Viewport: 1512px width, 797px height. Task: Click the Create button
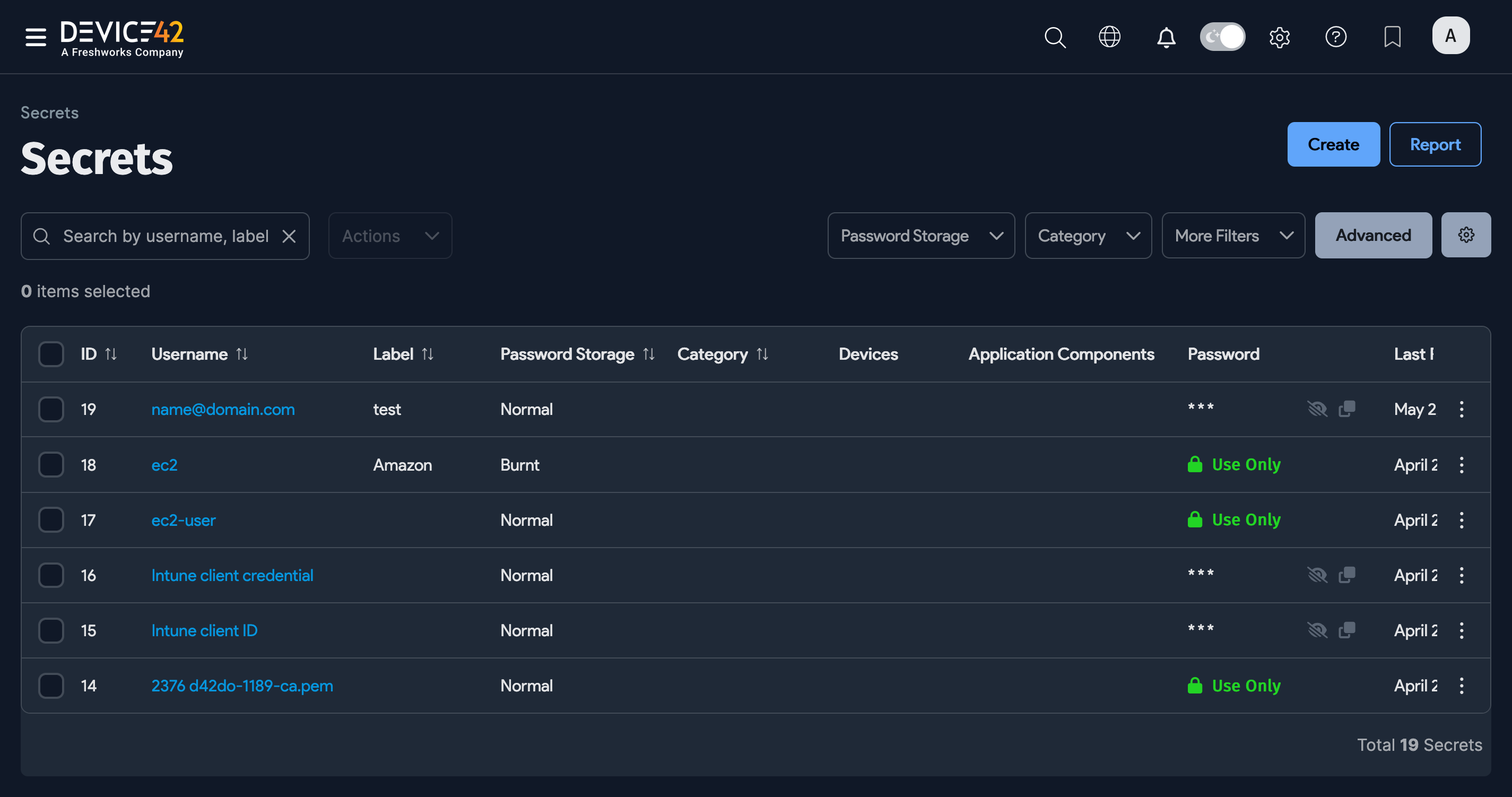point(1333,144)
